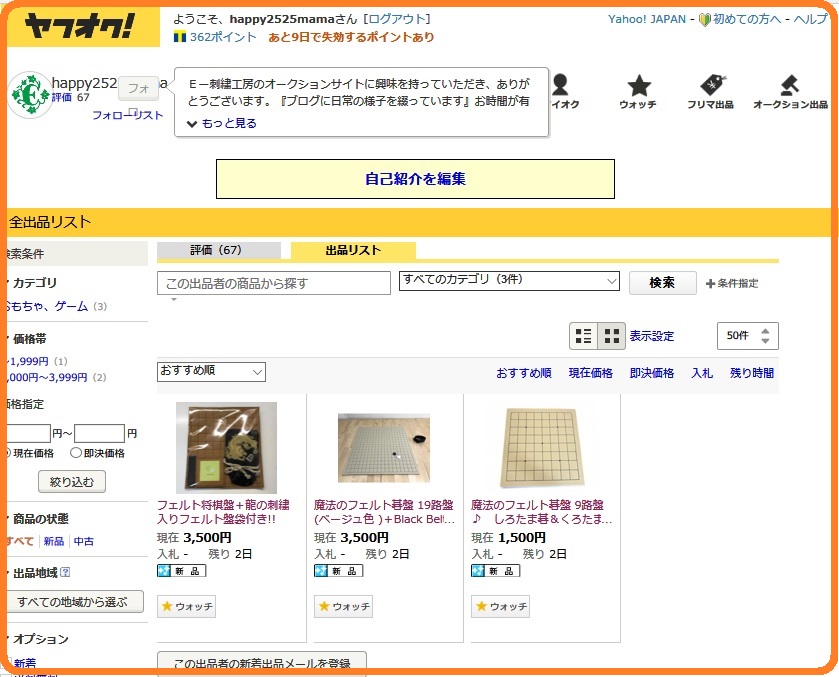Click the フォロー button
Screen dimensions: 839x677
pos(139,88)
